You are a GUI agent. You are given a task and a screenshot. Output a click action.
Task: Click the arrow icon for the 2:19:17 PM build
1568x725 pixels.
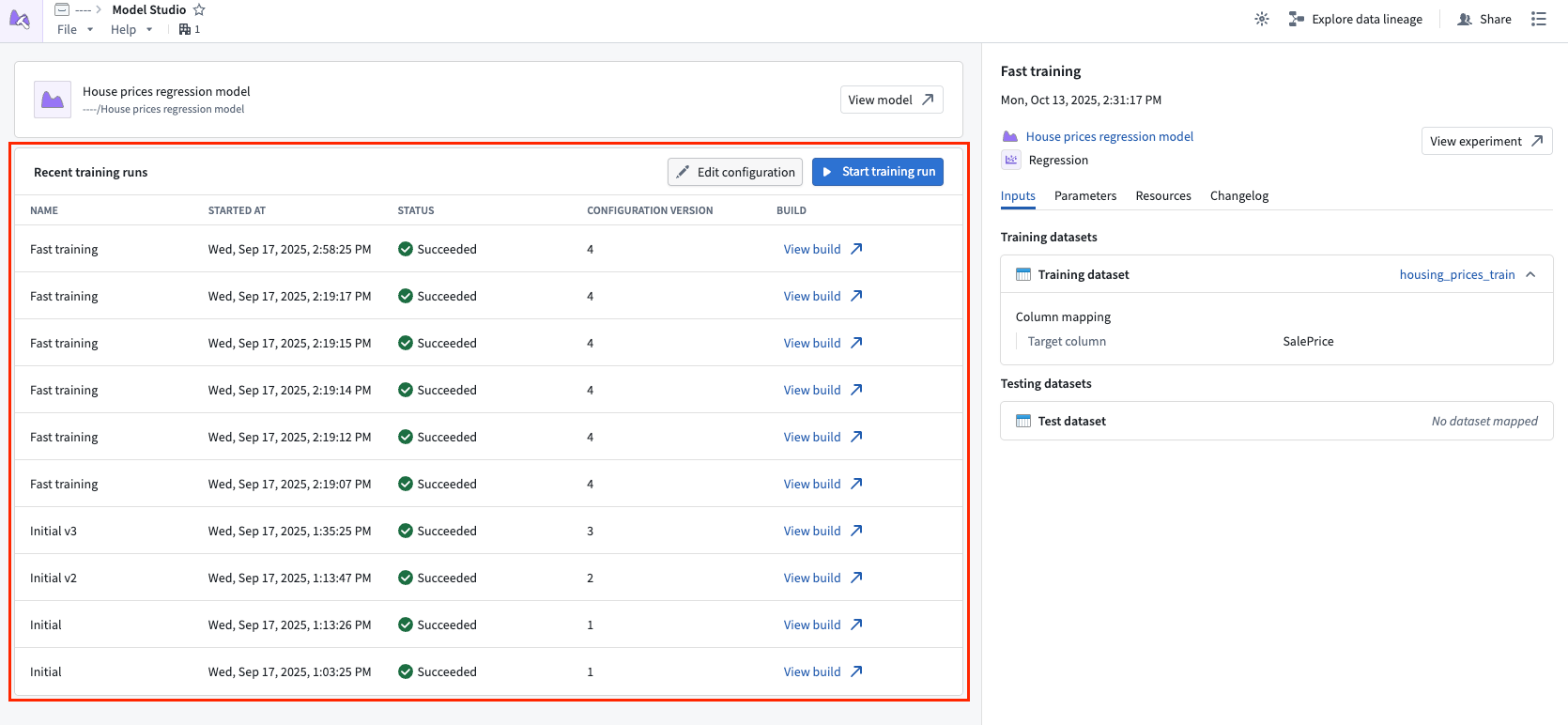click(856, 296)
